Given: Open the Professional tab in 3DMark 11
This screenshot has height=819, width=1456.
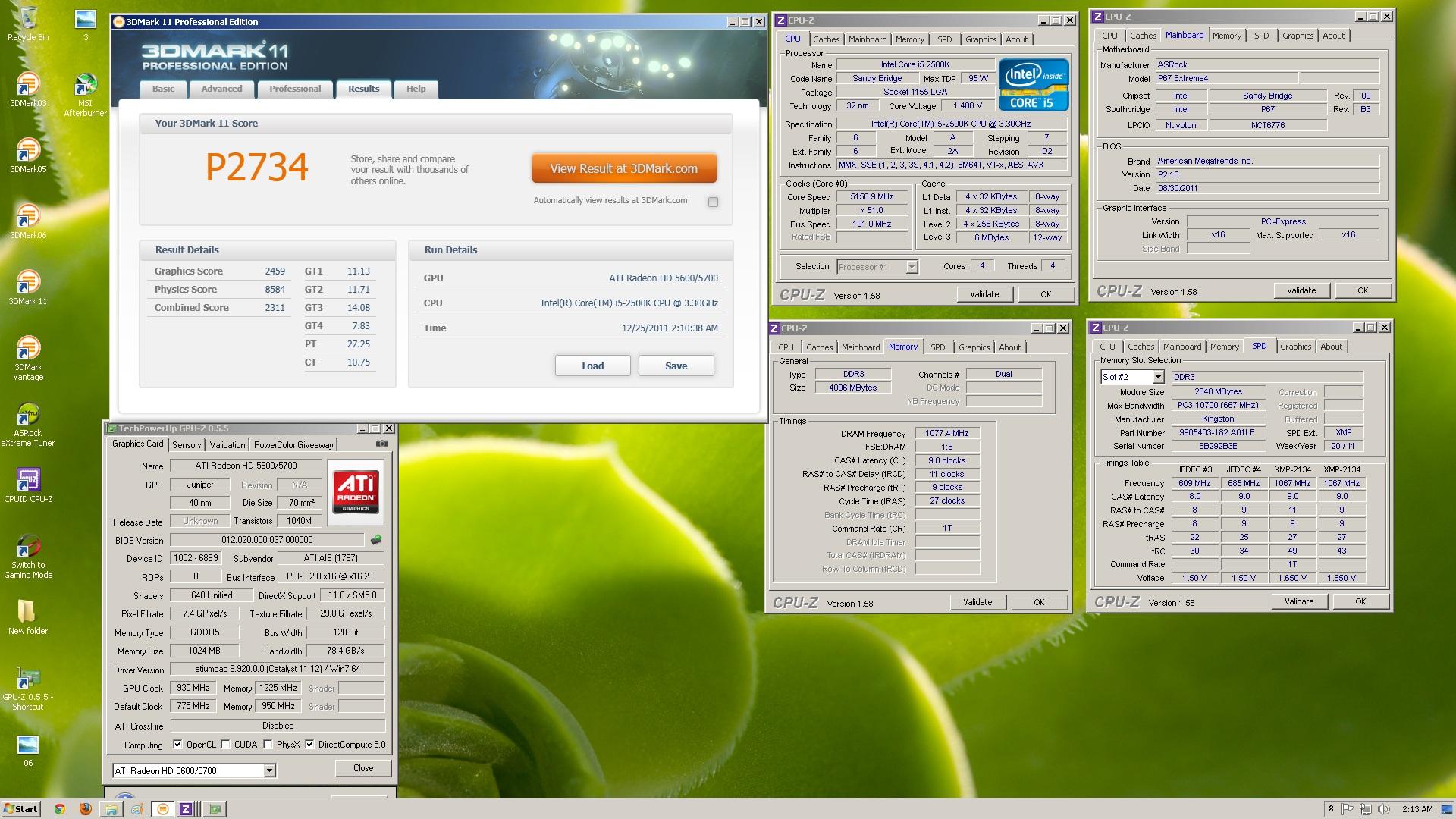Looking at the screenshot, I should [x=295, y=89].
